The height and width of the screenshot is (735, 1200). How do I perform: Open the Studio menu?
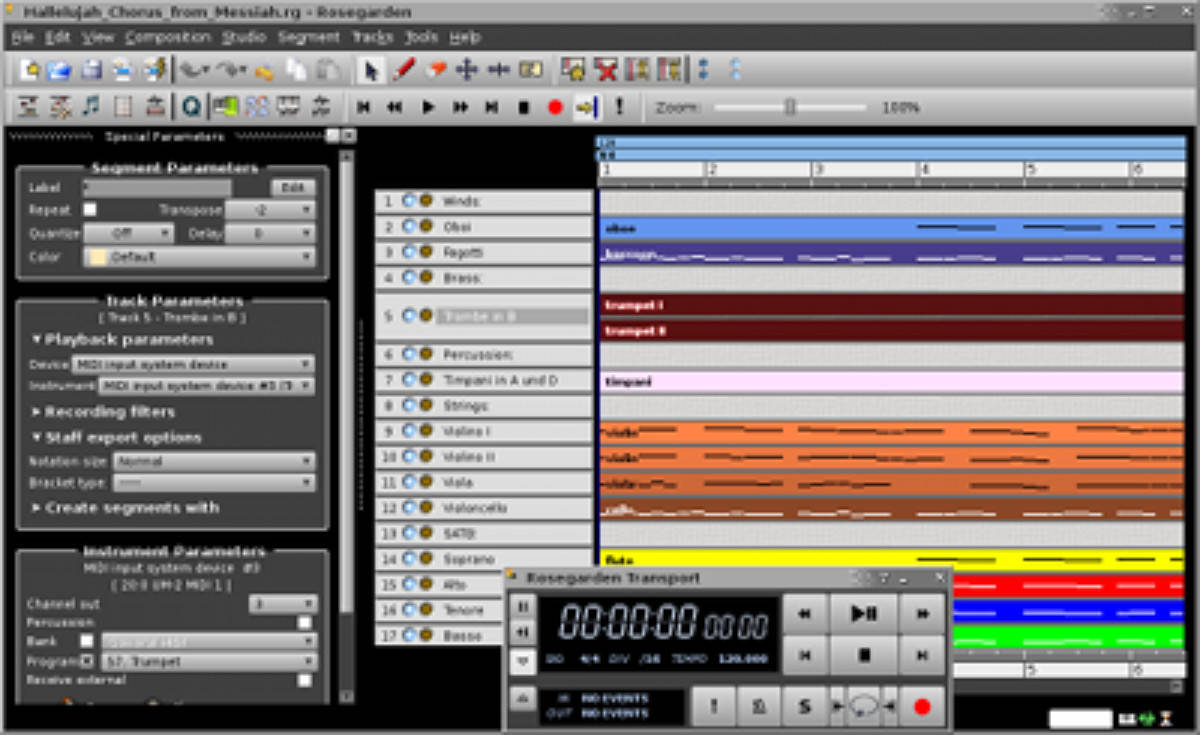[x=244, y=37]
